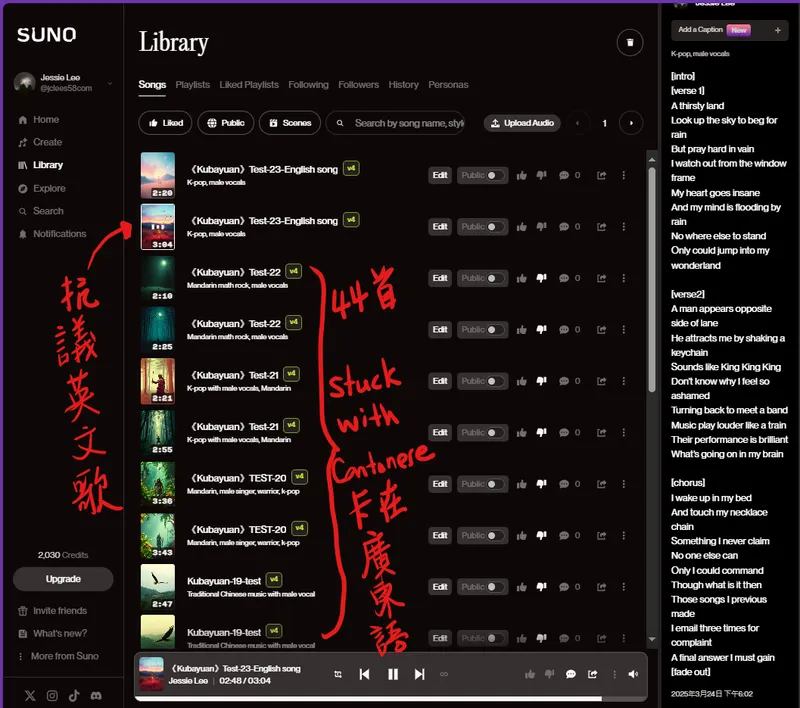800x708 pixels.
Task: Open comments on first TEST-20 song (3:36)
Action: [564, 485]
